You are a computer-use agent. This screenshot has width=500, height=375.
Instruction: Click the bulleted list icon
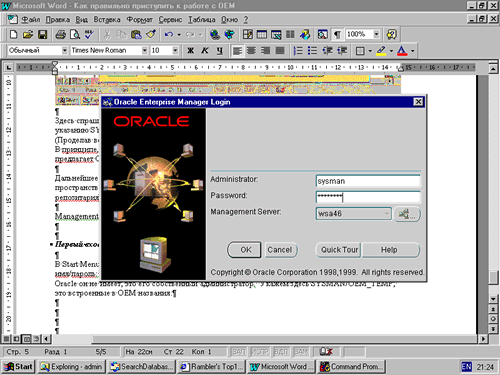tap(312, 51)
